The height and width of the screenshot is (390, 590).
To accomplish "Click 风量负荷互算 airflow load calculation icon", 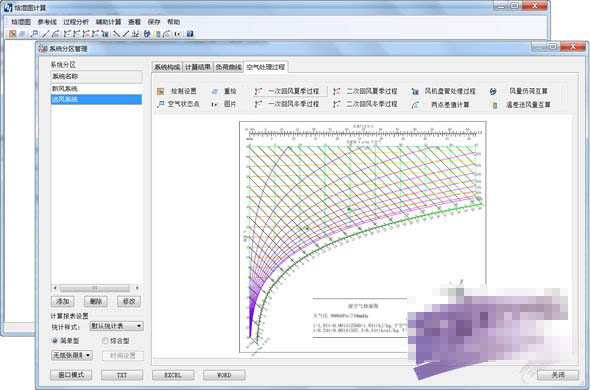I will click(493, 91).
